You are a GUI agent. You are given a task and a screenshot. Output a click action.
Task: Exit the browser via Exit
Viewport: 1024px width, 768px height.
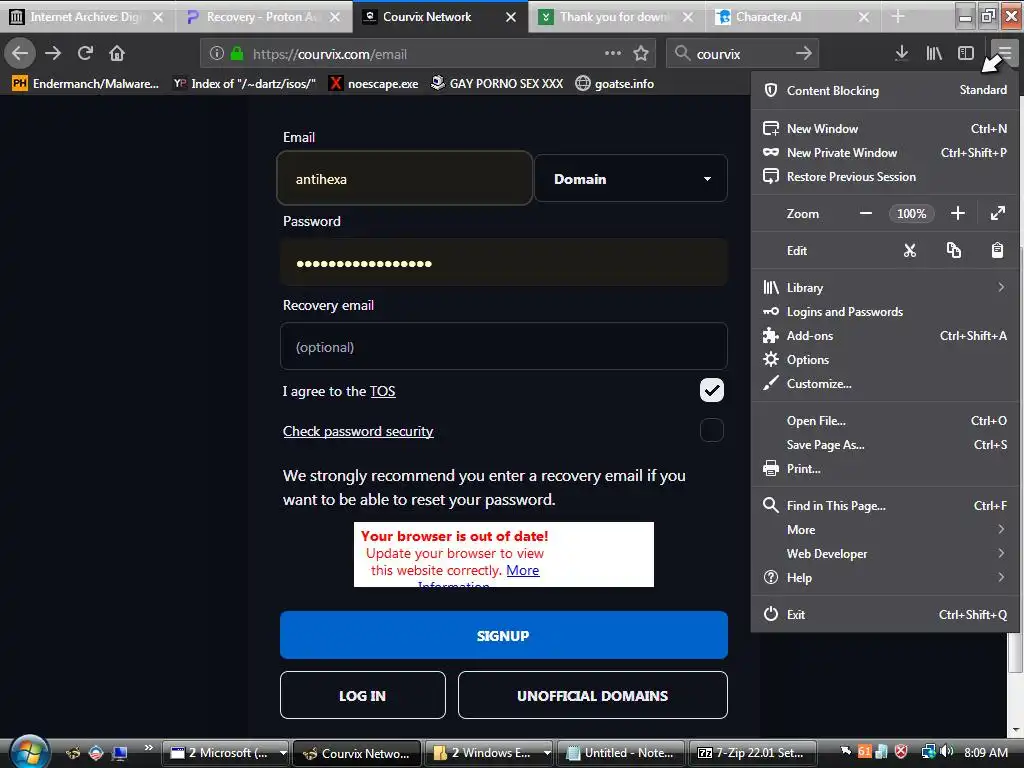point(885,615)
